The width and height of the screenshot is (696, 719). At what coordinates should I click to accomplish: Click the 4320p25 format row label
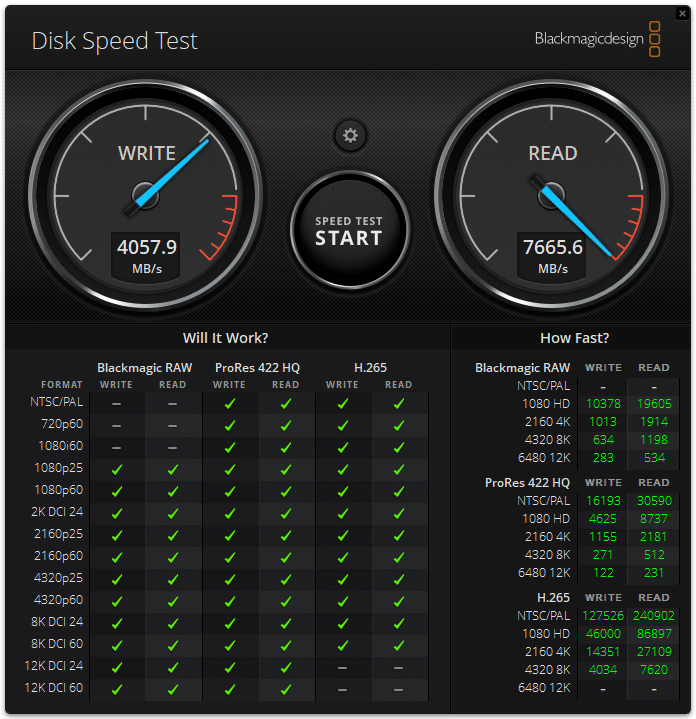pyautogui.click(x=59, y=578)
